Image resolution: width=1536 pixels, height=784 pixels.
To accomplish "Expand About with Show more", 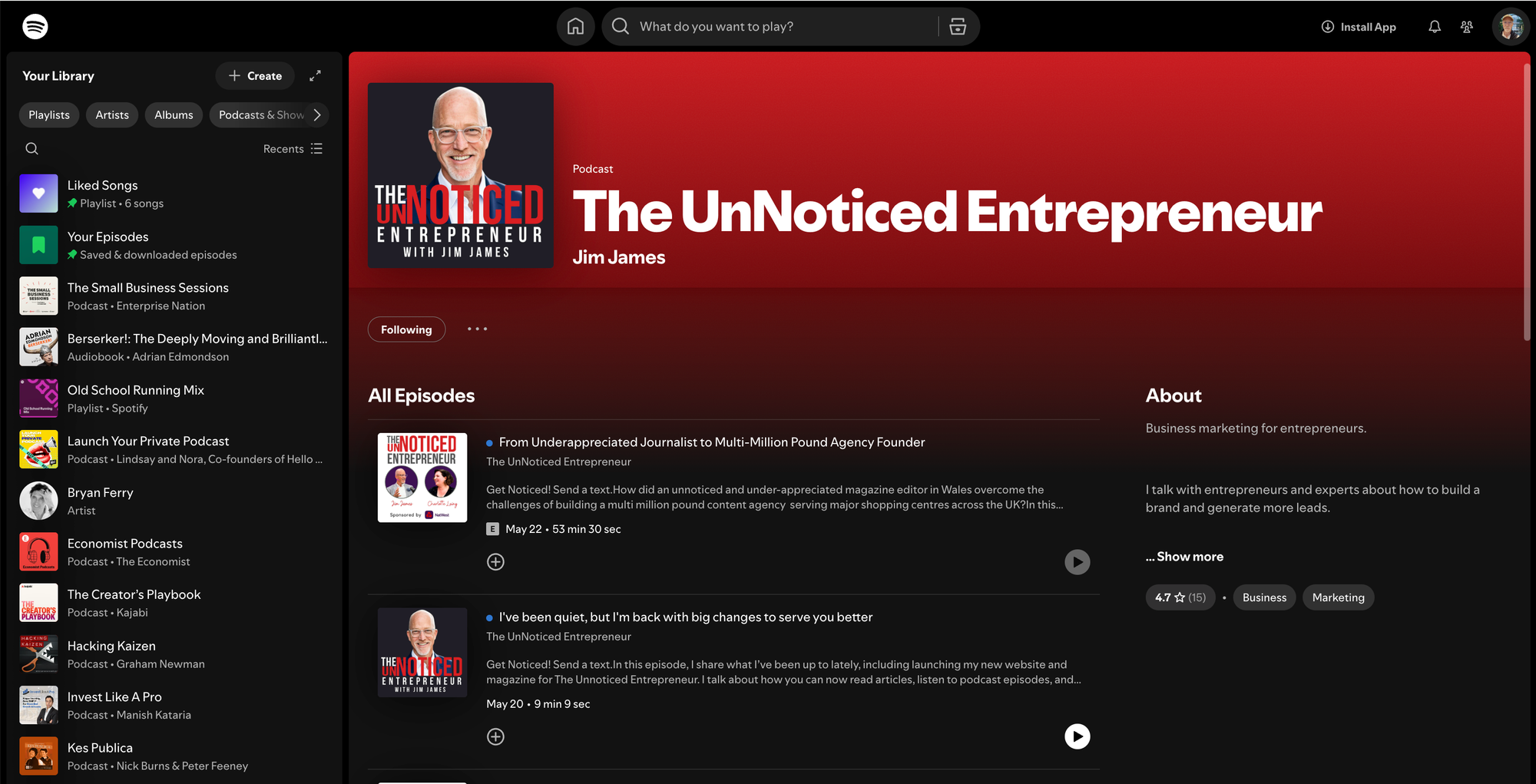I will coord(1184,557).
